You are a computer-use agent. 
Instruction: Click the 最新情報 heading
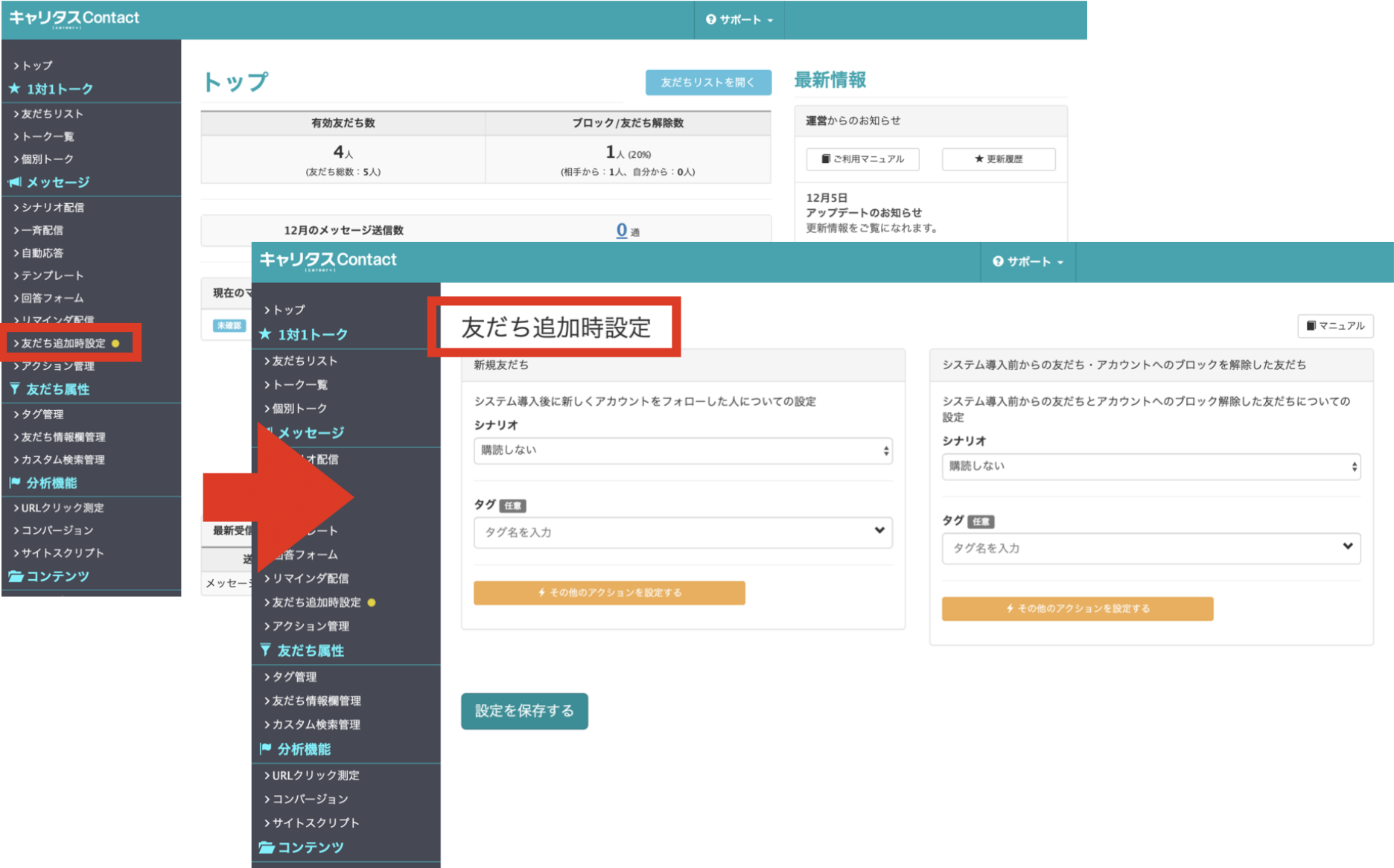[x=830, y=80]
